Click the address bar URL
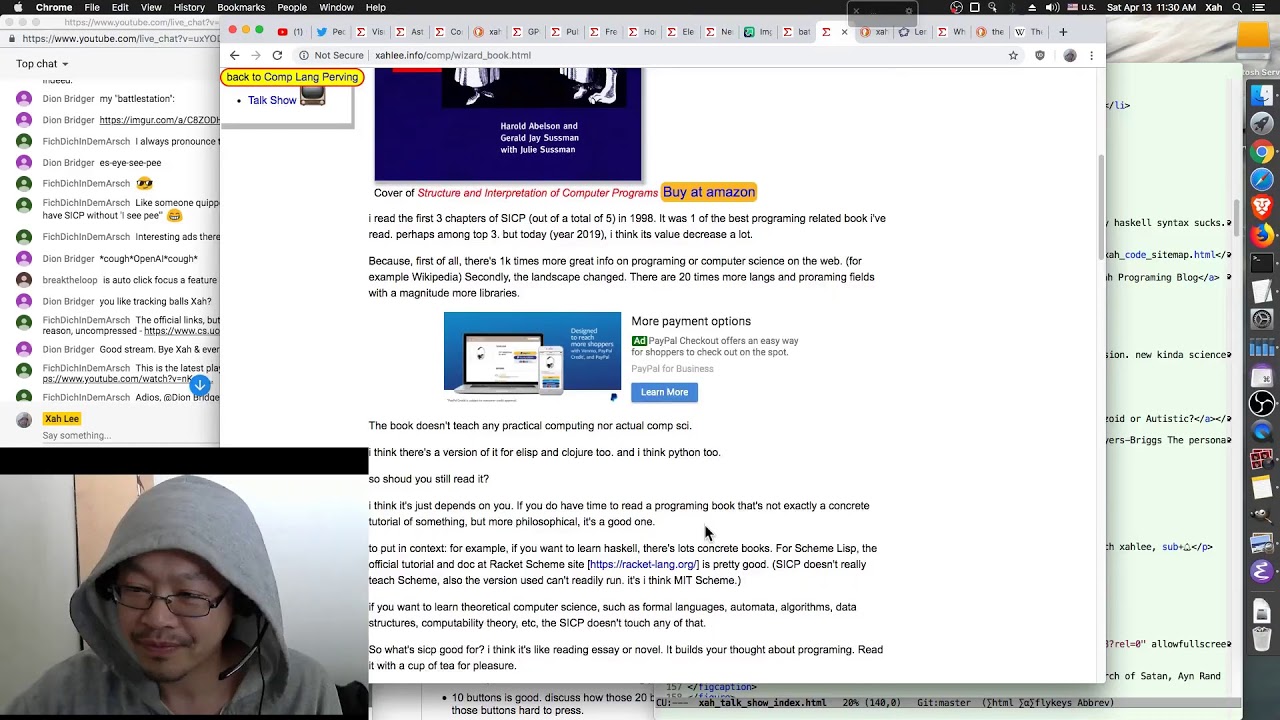Image resolution: width=1280 pixels, height=720 pixels. pos(453,56)
